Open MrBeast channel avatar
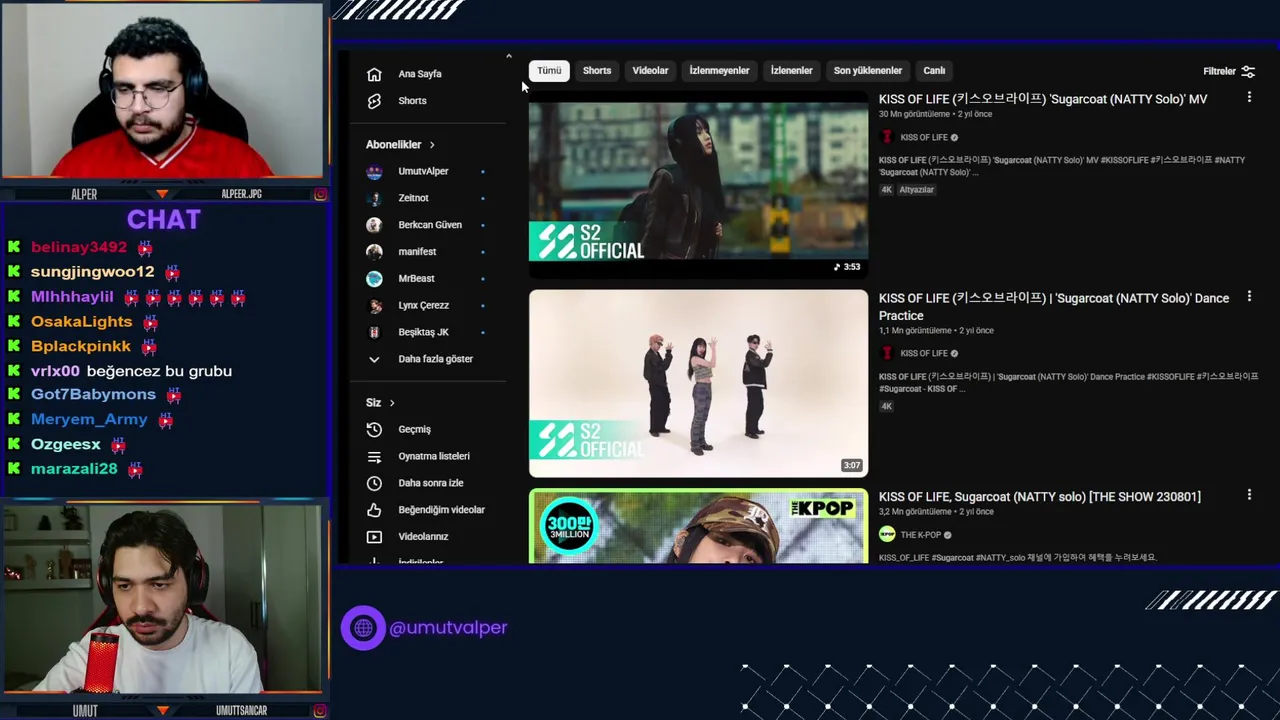 tap(374, 279)
